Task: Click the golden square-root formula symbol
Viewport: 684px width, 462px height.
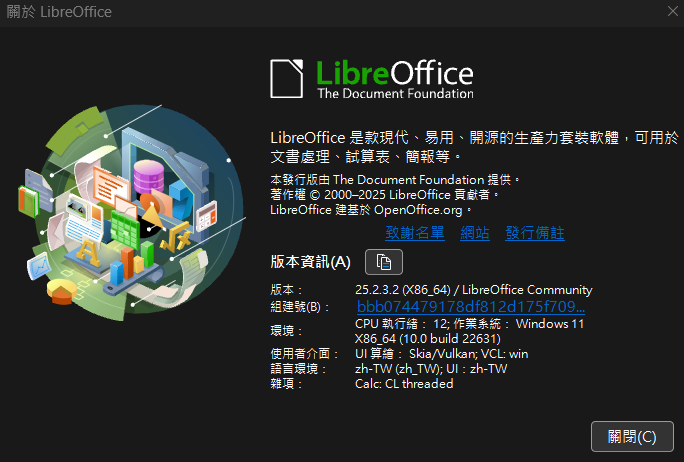Action: (x=176, y=237)
